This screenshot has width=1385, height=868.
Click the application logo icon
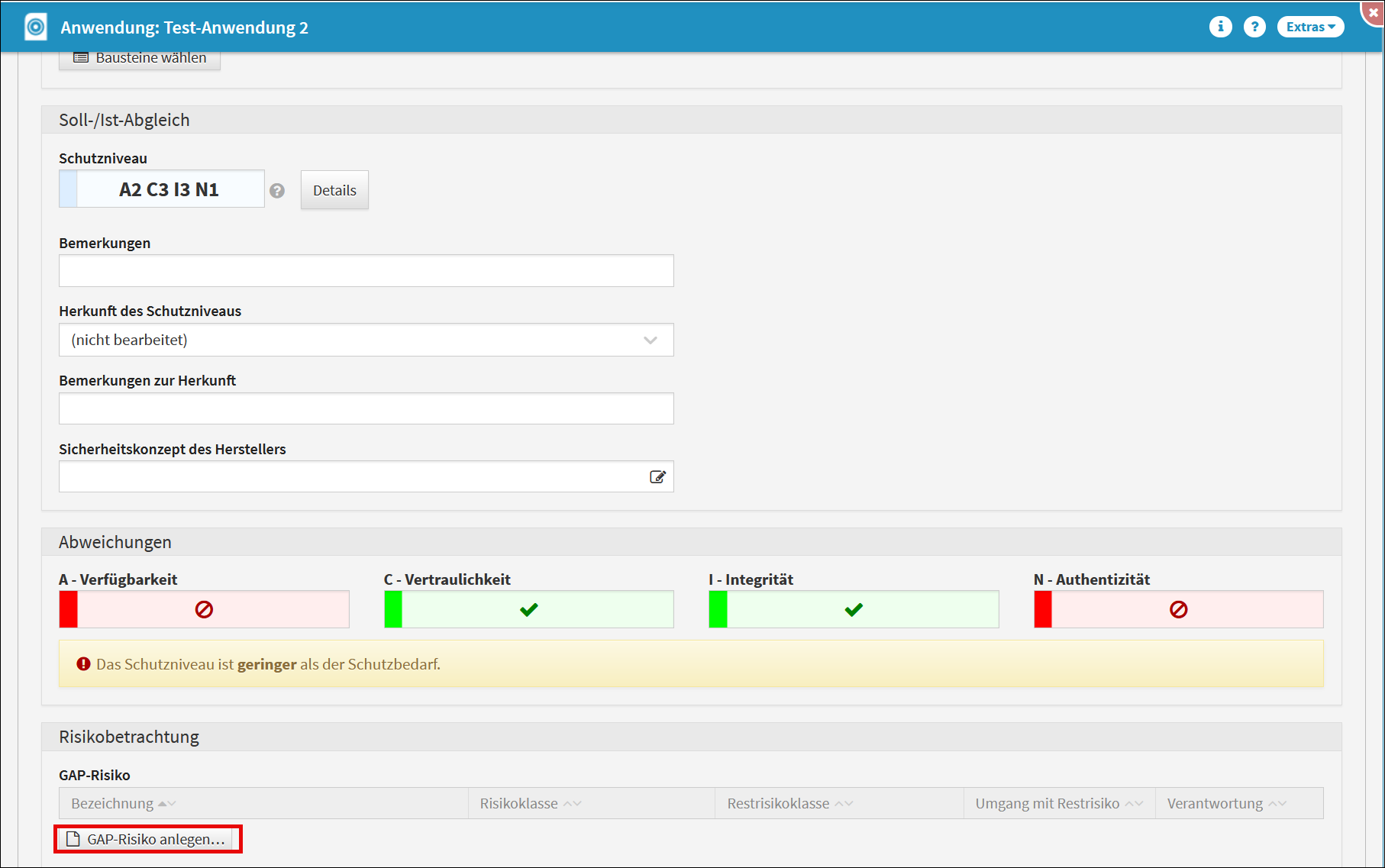[x=36, y=27]
